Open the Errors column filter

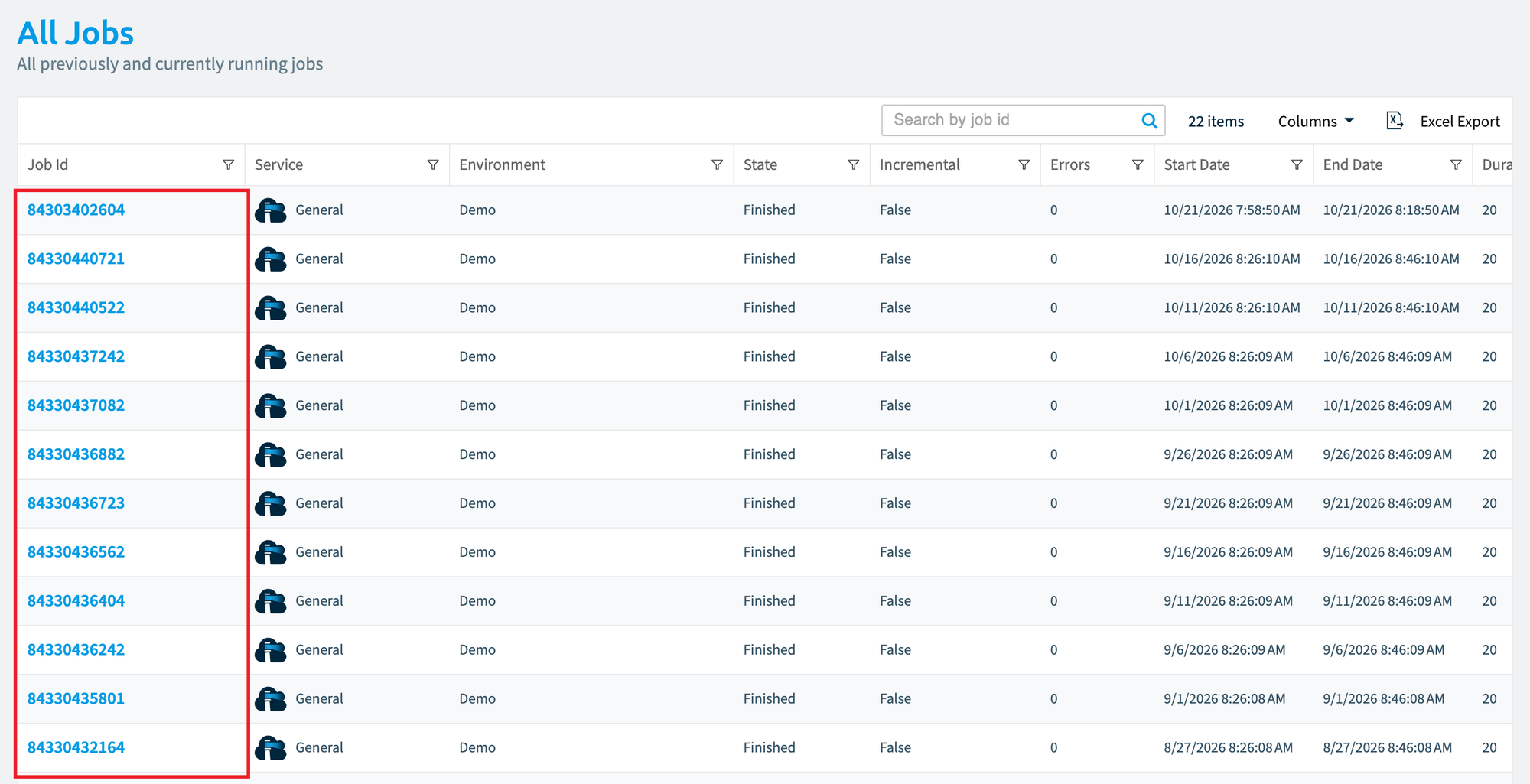tap(1138, 164)
